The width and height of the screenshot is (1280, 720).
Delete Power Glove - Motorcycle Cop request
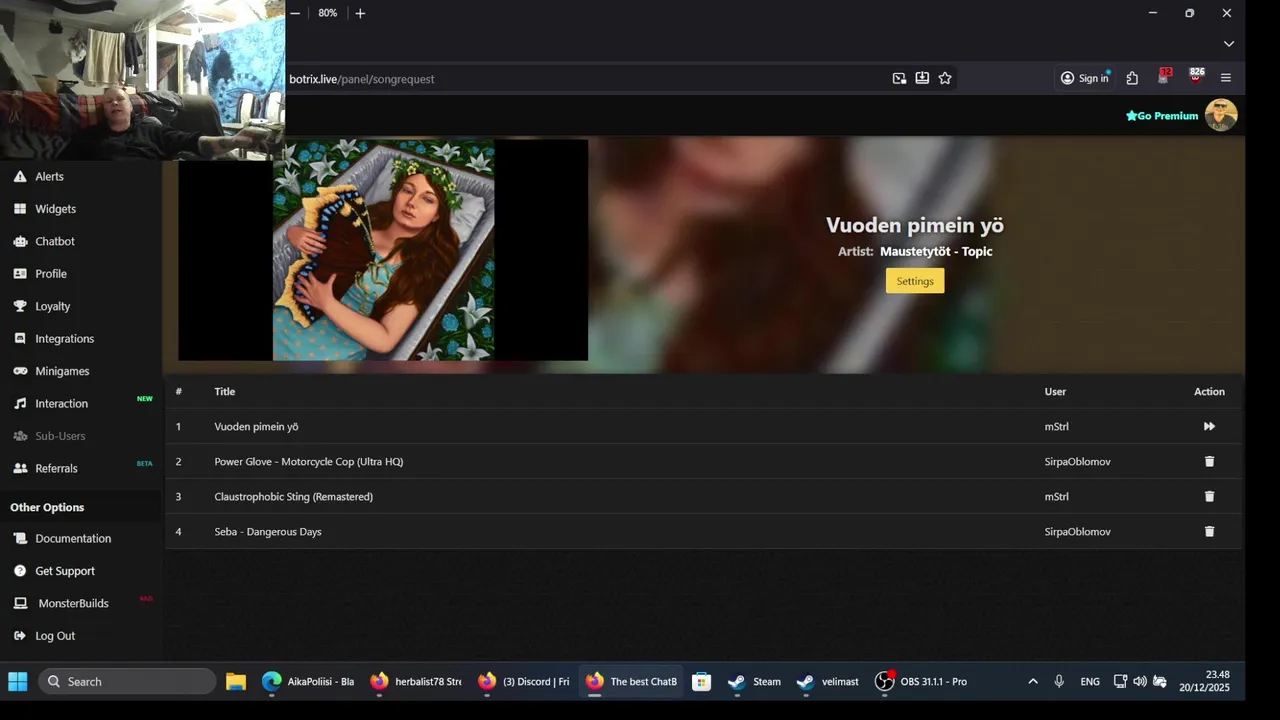[x=1209, y=462]
